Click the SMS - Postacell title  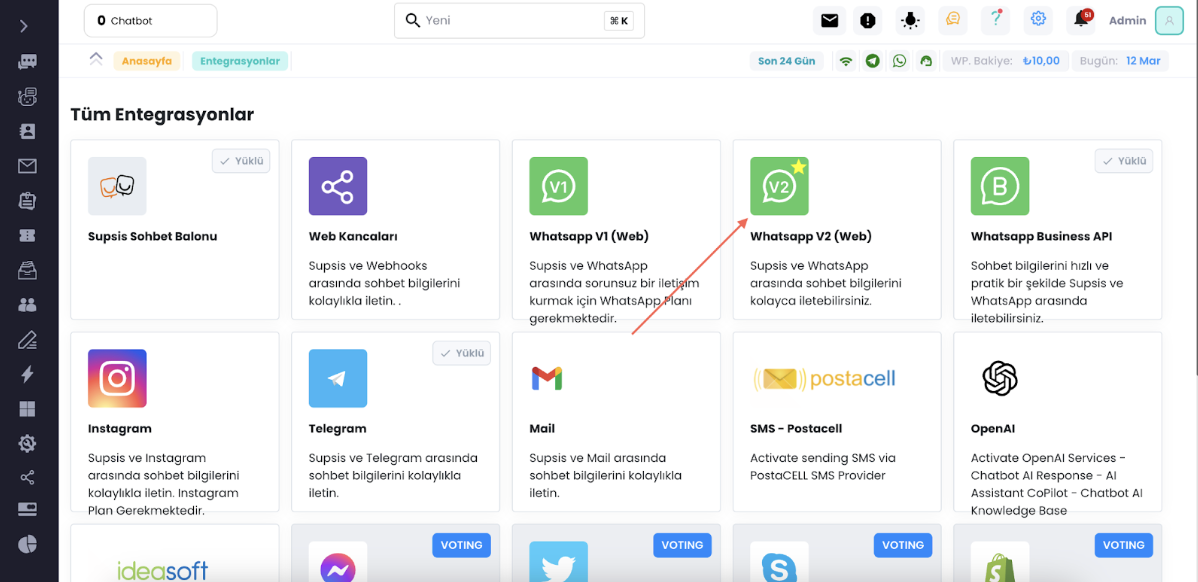pyautogui.click(x=796, y=428)
